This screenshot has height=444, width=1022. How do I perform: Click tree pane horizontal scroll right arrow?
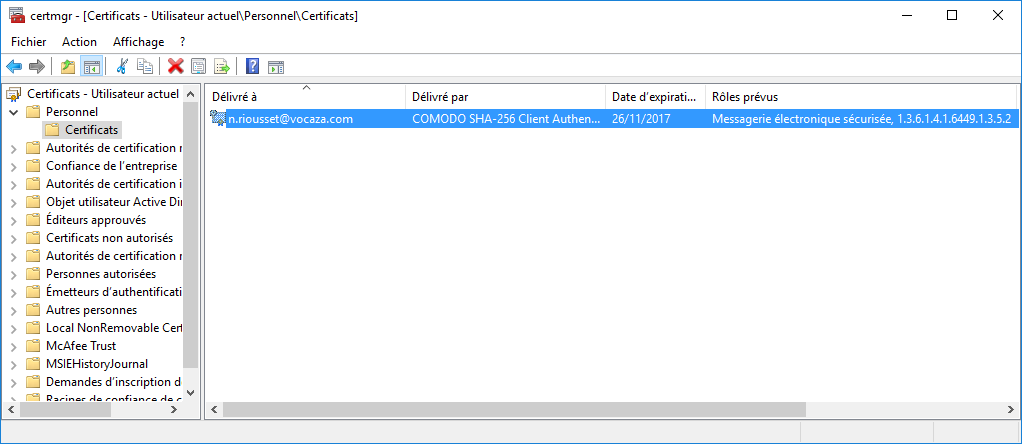coord(173,409)
